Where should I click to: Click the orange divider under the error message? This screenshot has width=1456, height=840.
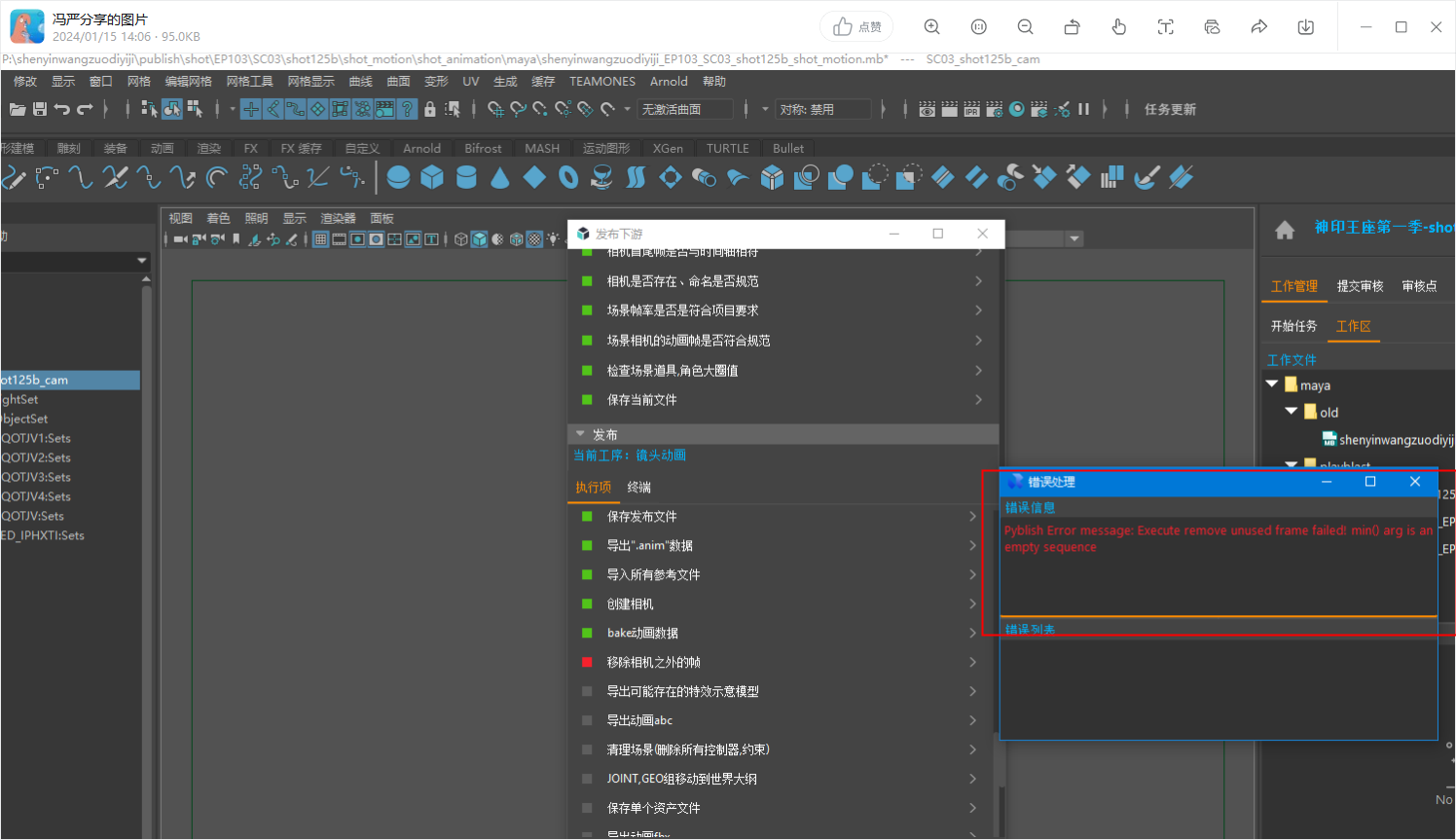click(x=1219, y=615)
